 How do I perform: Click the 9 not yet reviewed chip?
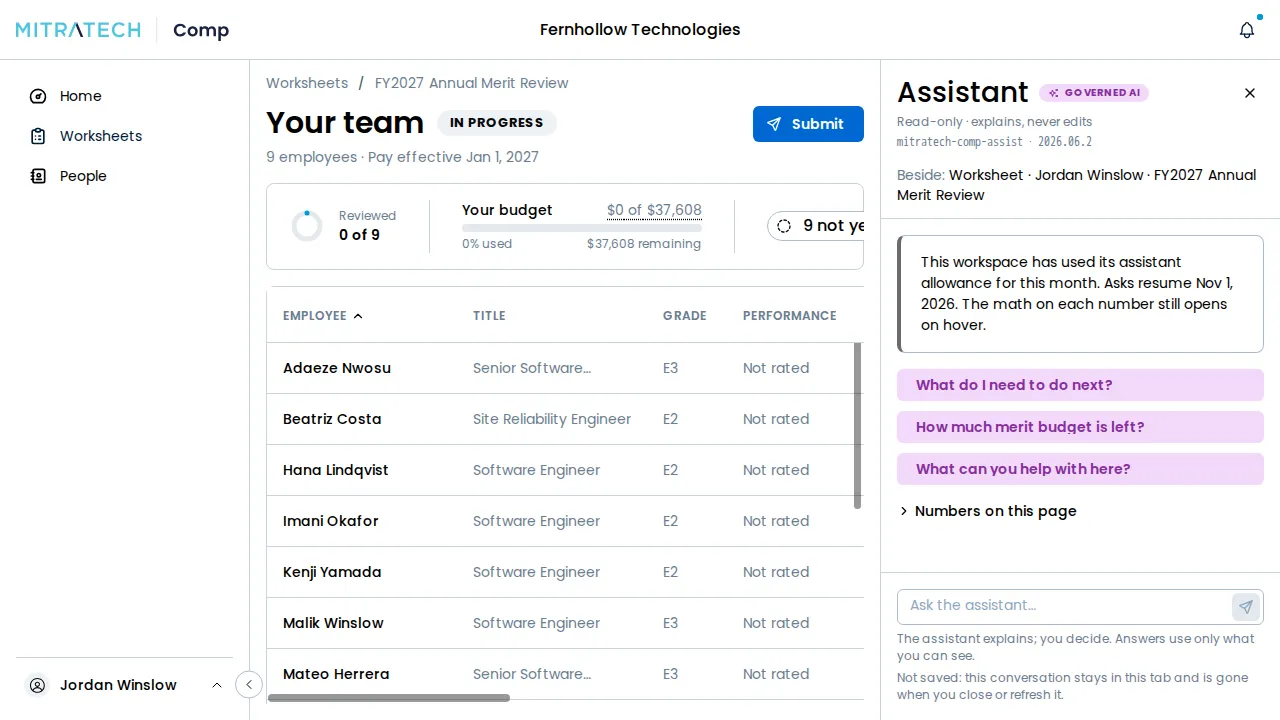tap(815, 226)
